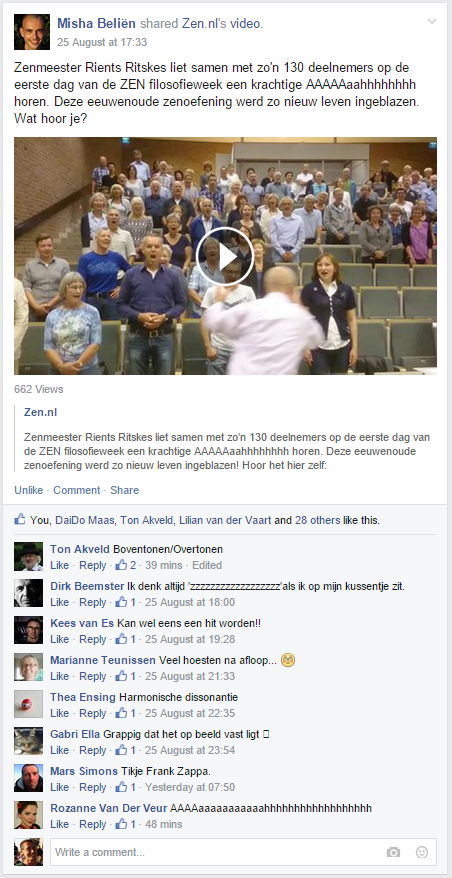Show the 28 others who liked
The image size is (452, 878).
(x=317, y=520)
